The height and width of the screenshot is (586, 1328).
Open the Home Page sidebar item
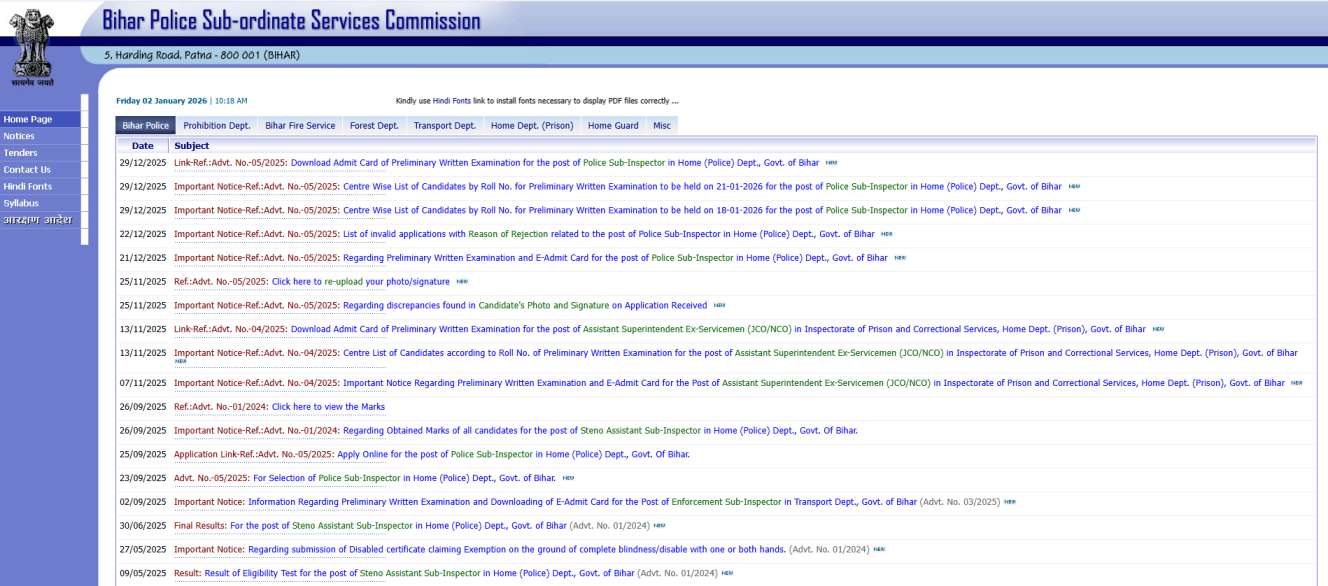[x=28, y=119]
